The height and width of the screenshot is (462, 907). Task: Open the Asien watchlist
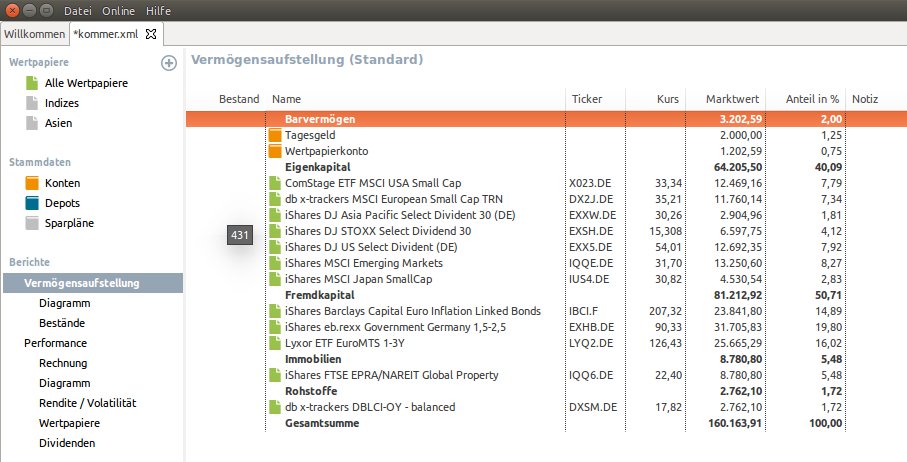[58, 123]
